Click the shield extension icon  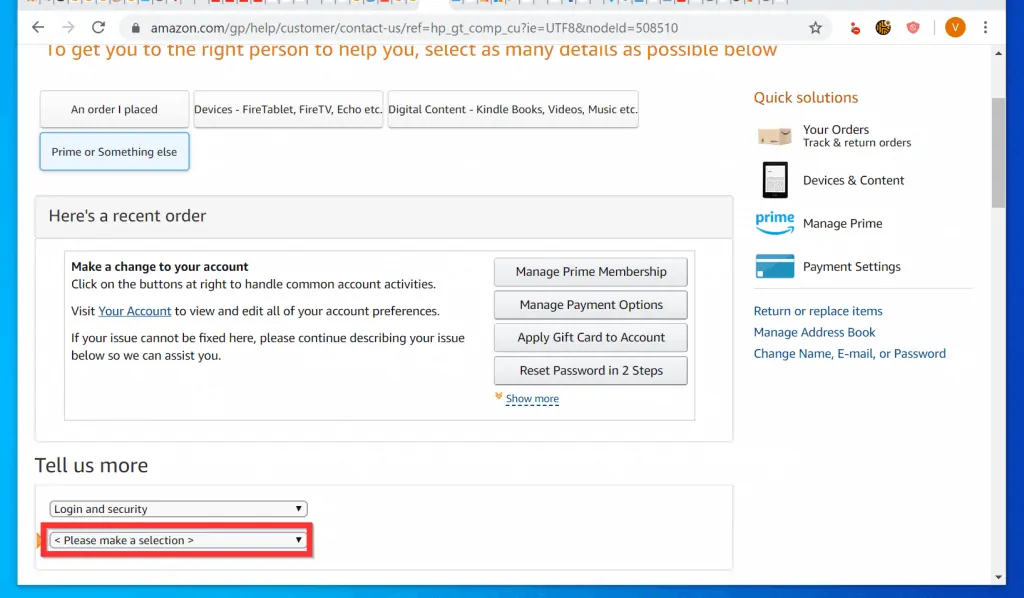pyautogui.click(x=913, y=29)
